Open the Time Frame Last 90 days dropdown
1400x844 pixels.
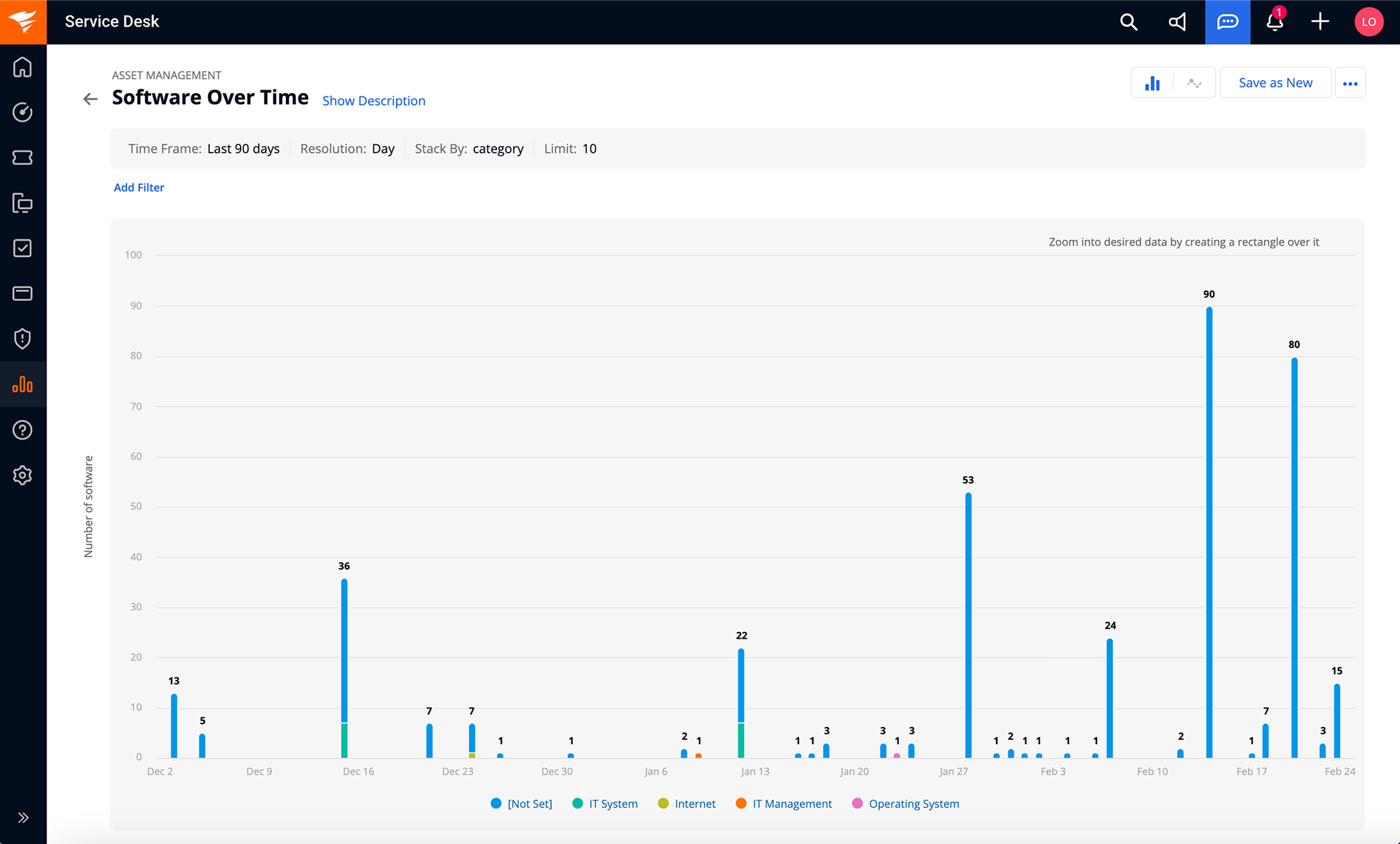pos(243,148)
